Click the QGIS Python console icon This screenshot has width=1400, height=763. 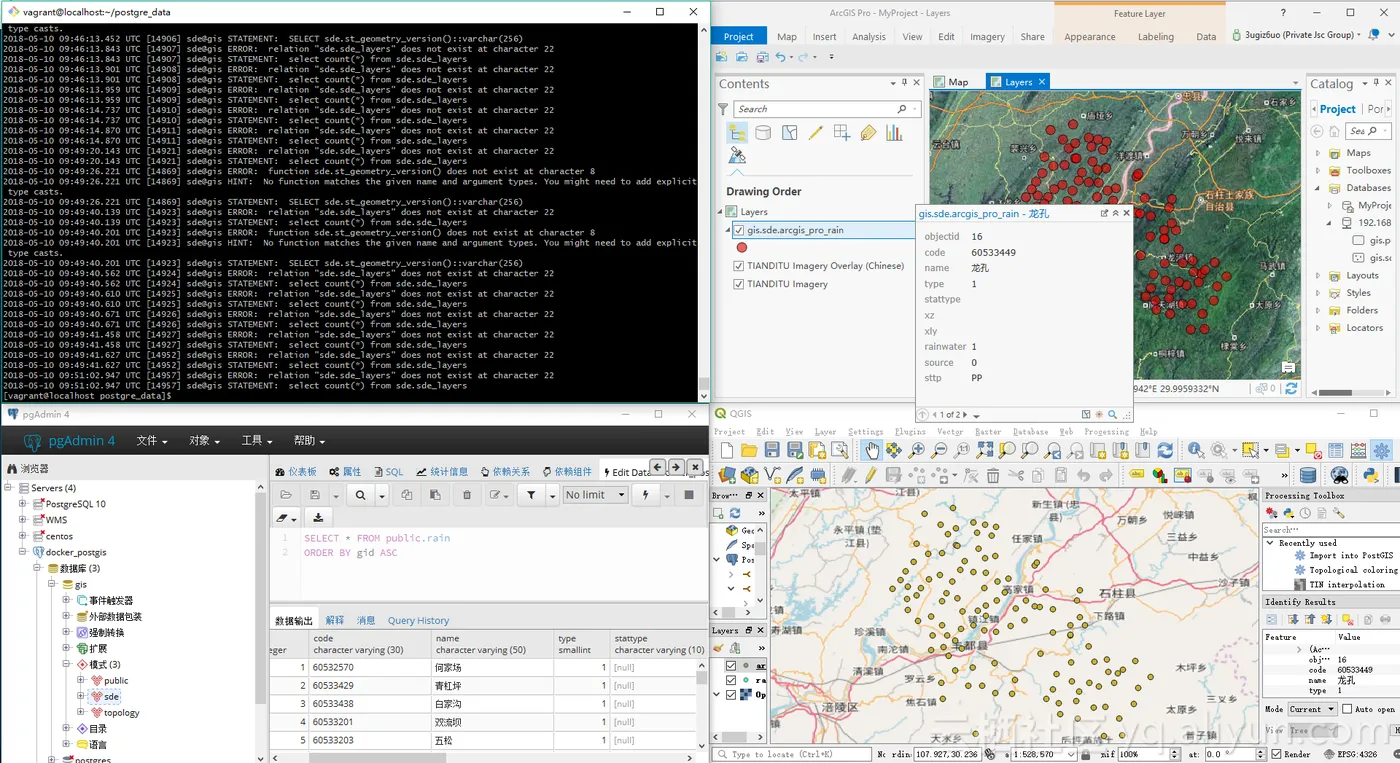(1370, 476)
